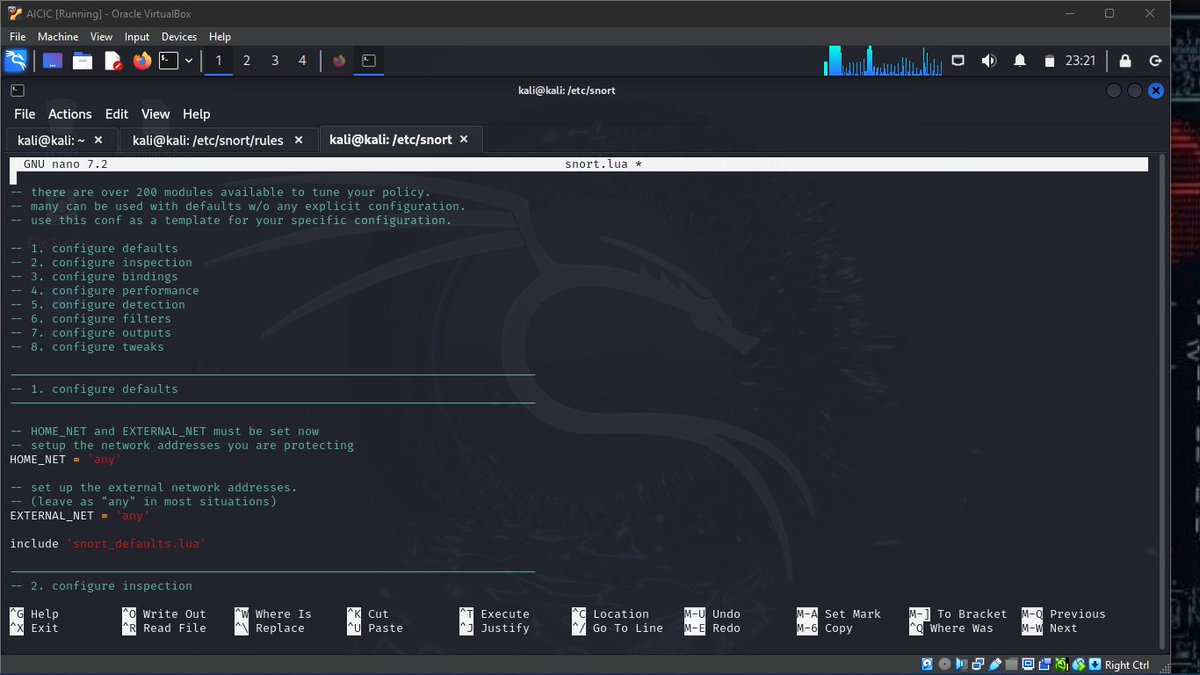
Task: Click the ^O Write Out shortcut label
Action: click(164, 614)
